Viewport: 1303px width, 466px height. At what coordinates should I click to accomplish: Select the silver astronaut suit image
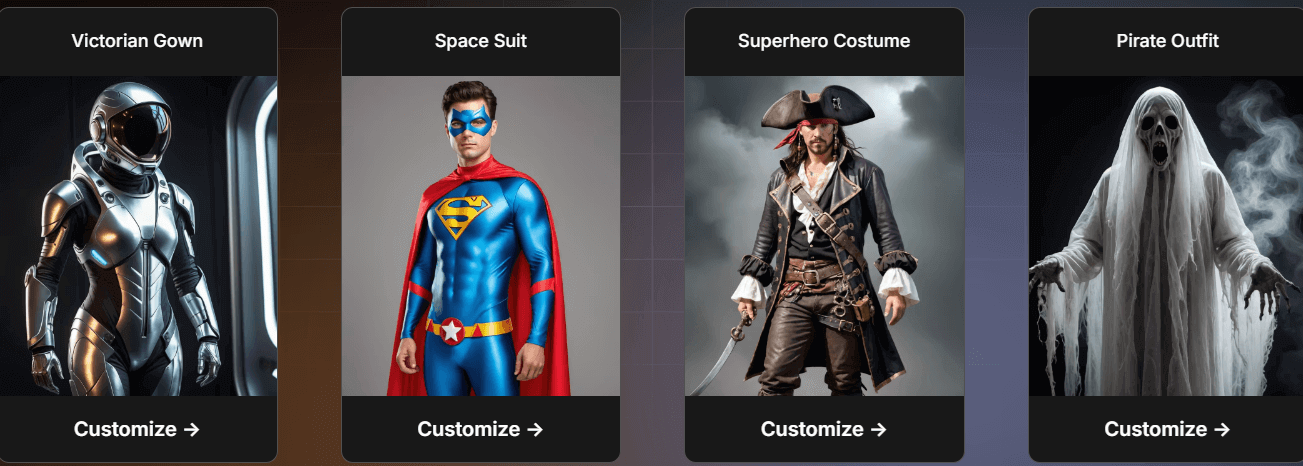point(138,236)
